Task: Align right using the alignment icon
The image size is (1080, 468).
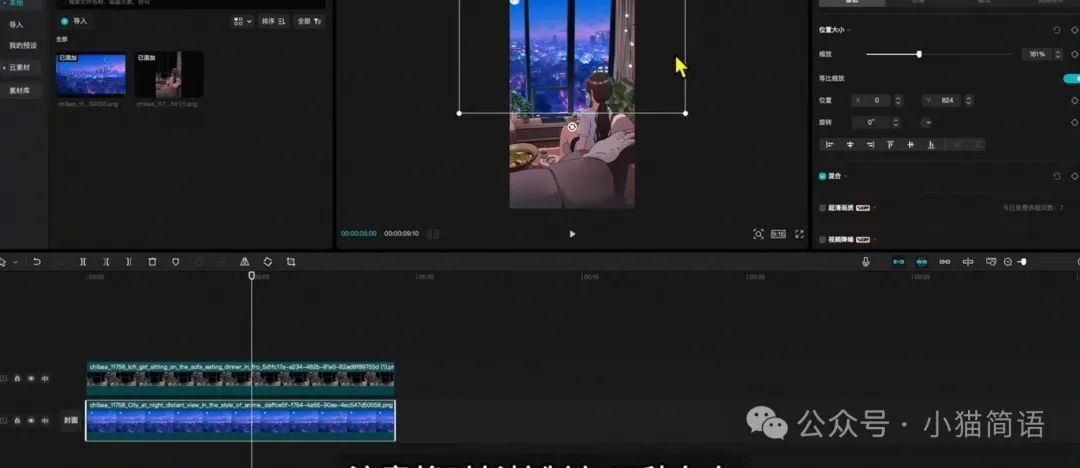Action: [870, 145]
